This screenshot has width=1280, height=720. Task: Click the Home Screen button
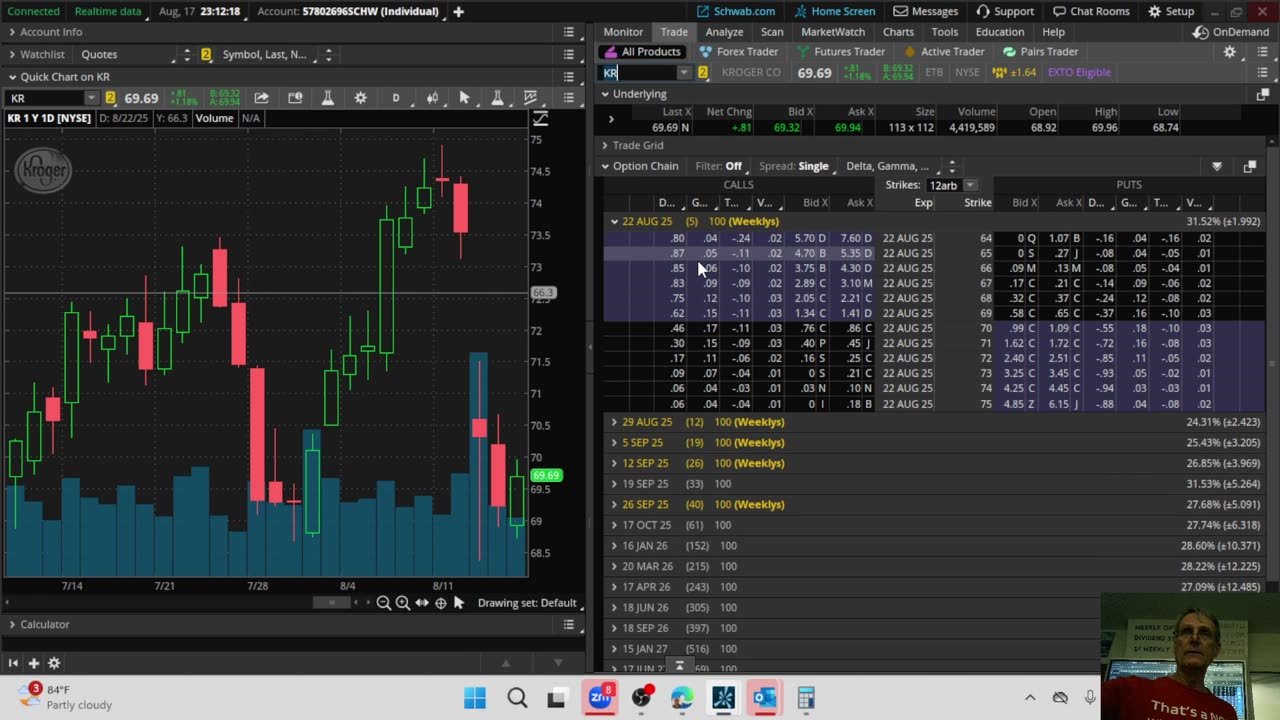click(835, 11)
